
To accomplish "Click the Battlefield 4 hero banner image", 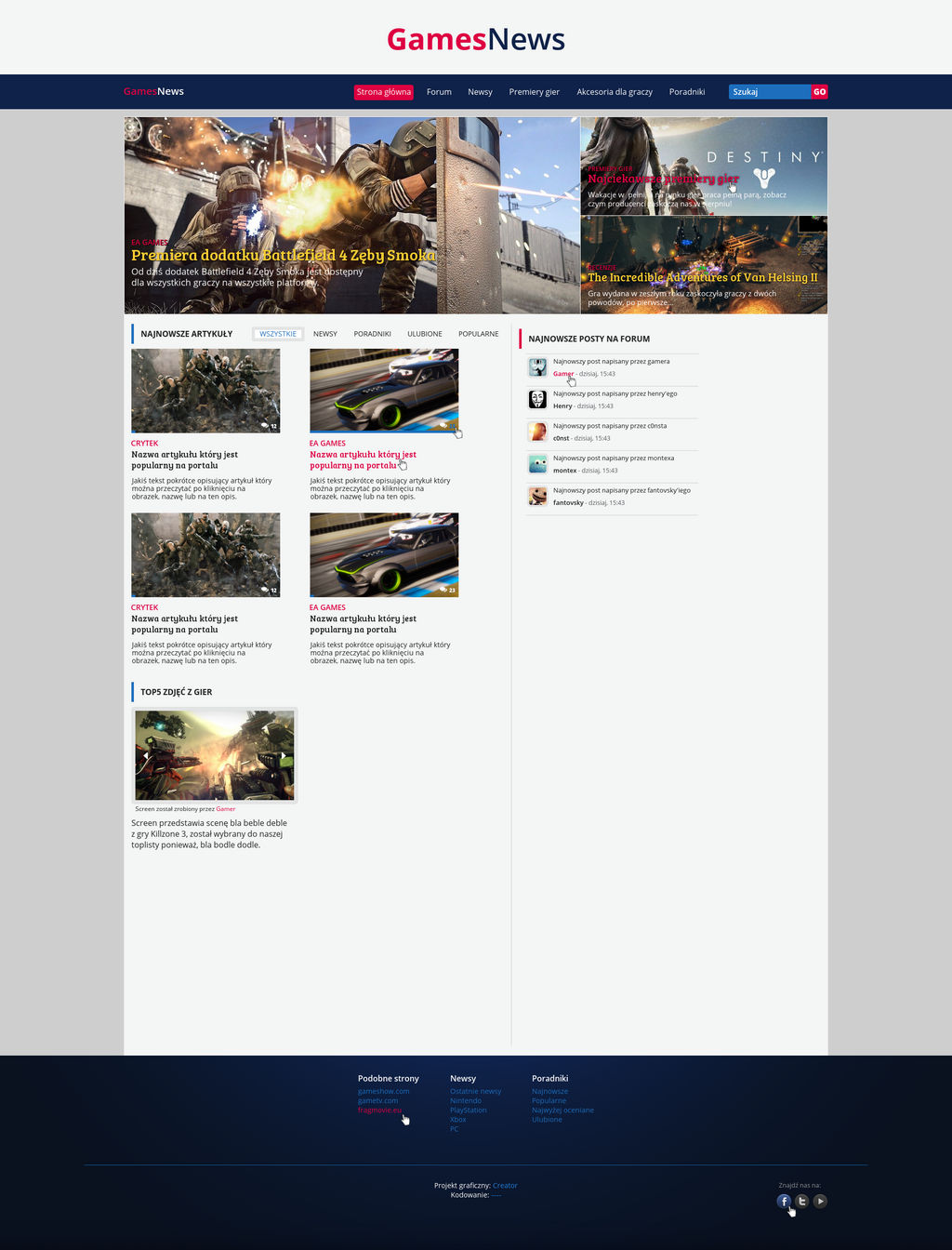I will (x=352, y=215).
